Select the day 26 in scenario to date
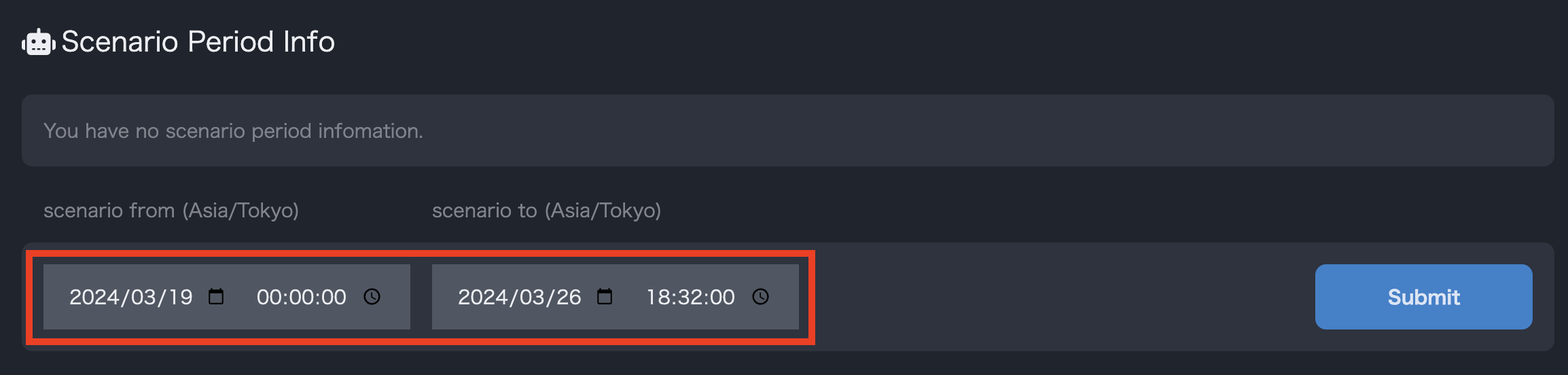 pyautogui.click(x=569, y=297)
